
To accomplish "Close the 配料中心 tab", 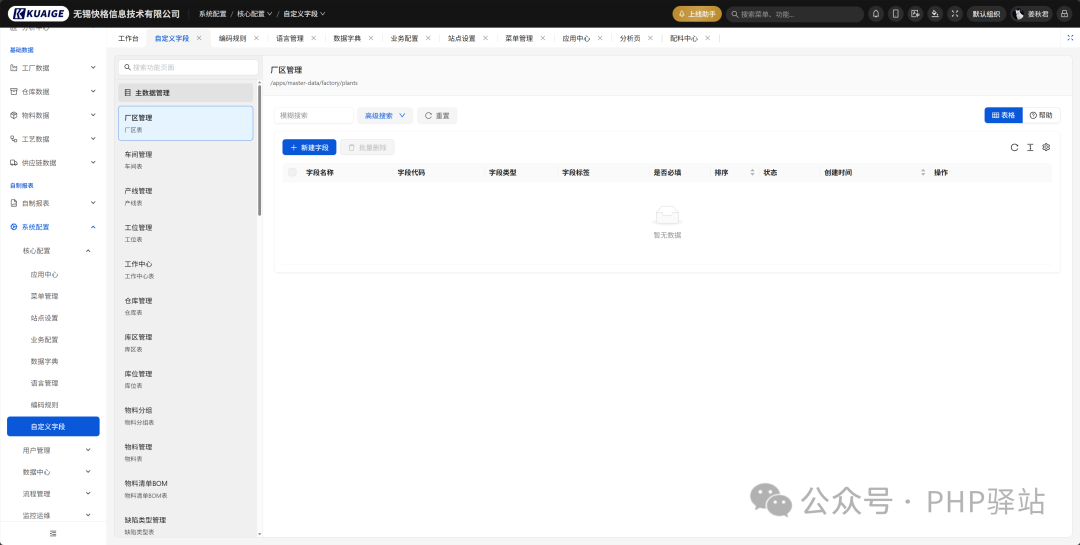I will tap(707, 39).
